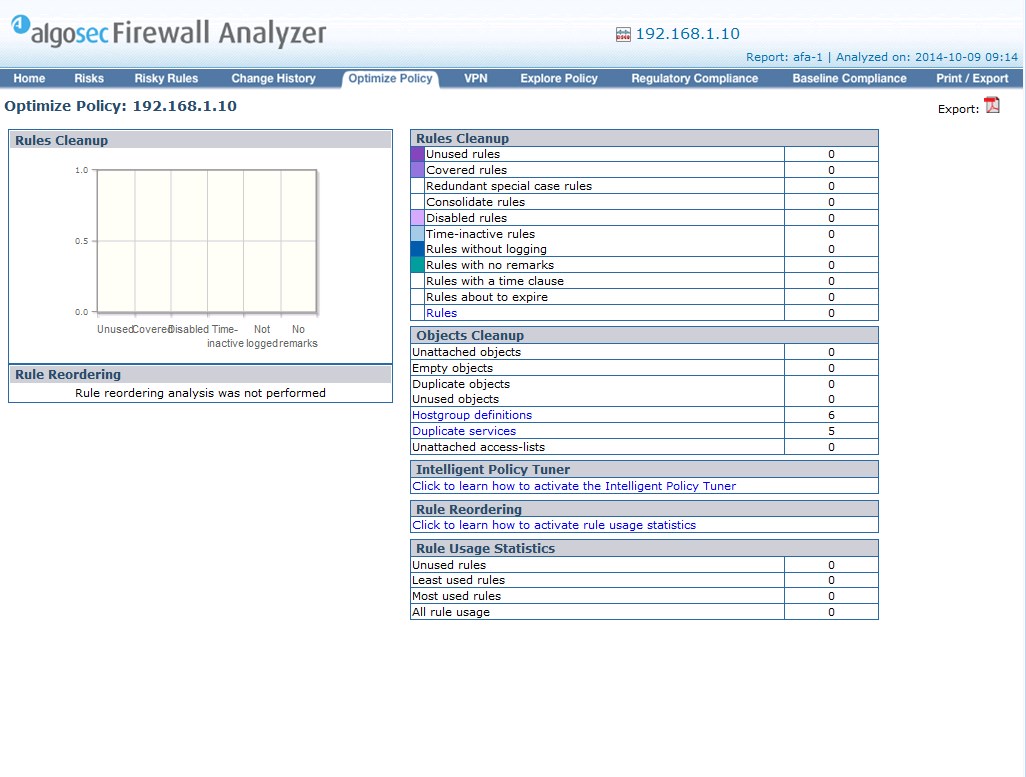Click the Time-inactive rules color swatch
Image resolution: width=1026 pixels, height=777 pixels.
pos(417,234)
